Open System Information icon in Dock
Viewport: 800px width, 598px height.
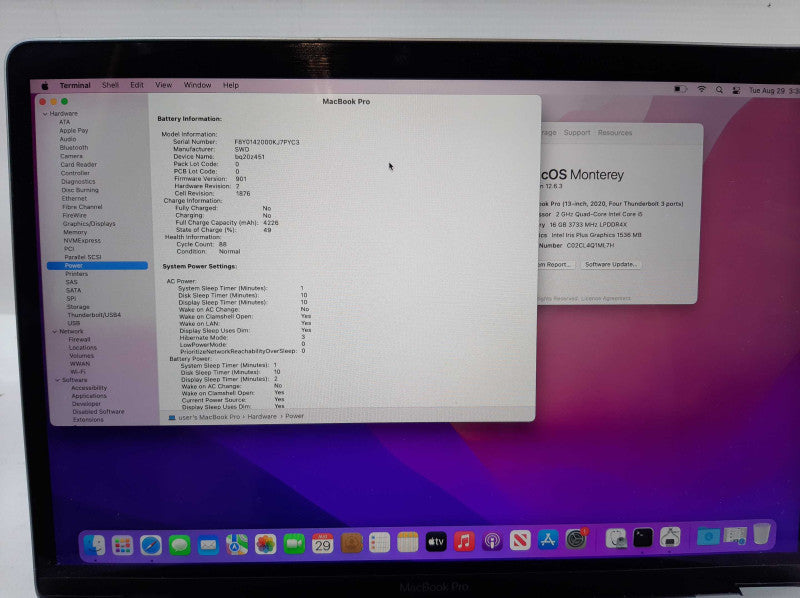coord(670,537)
